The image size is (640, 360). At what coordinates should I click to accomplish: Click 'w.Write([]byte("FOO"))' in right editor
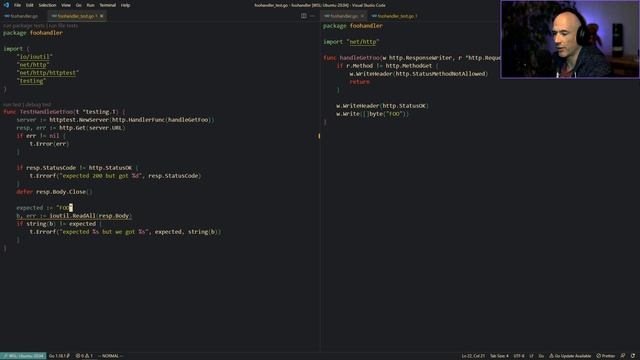(x=373, y=114)
